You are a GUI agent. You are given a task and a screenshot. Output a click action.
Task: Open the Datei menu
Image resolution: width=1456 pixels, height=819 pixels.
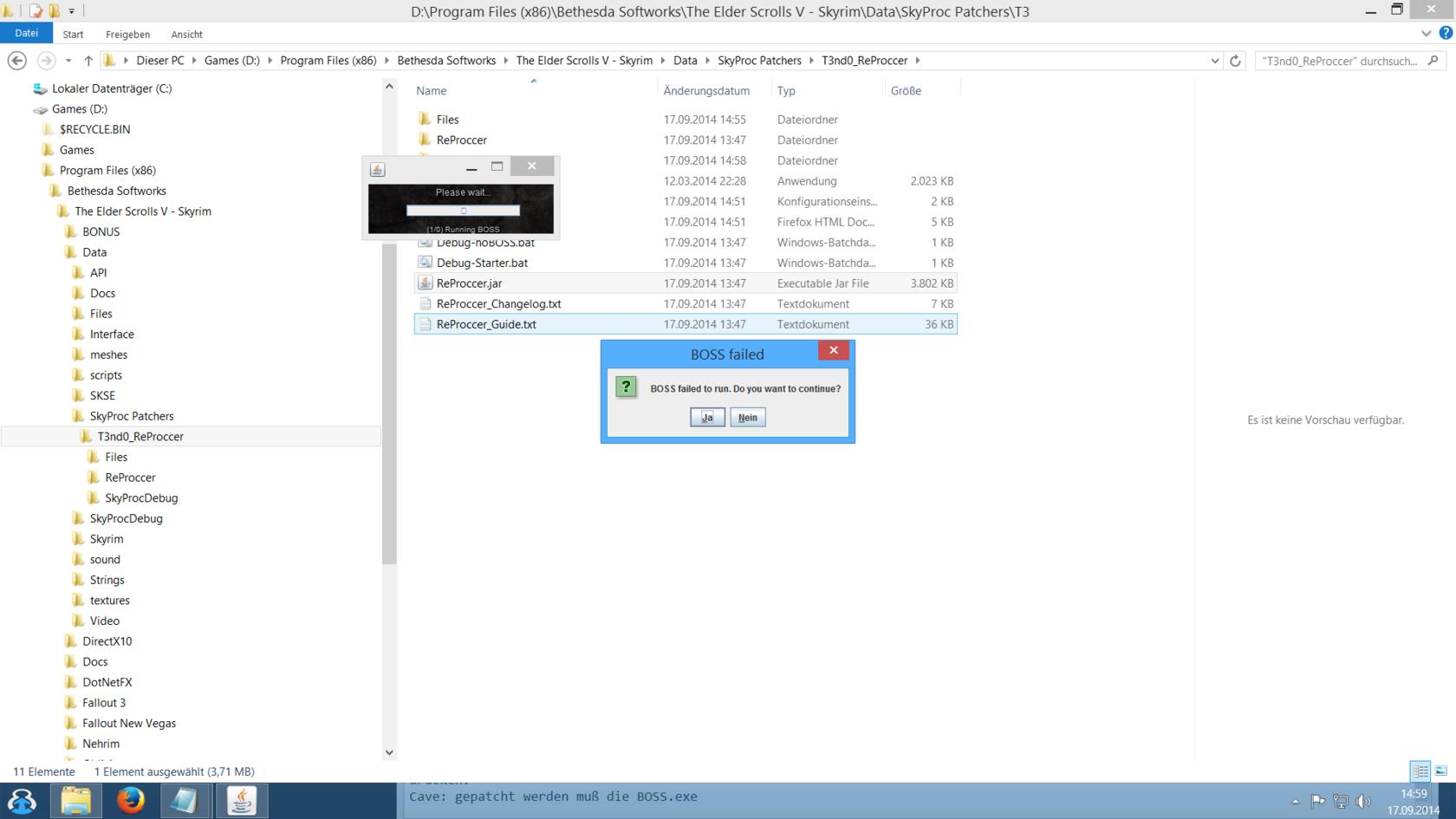coord(26,33)
